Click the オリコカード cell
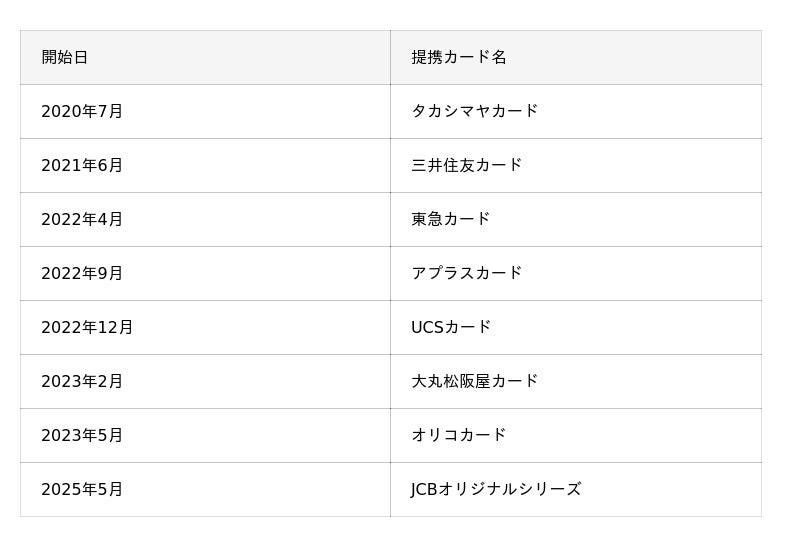The height and width of the screenshot is (547, 800). point(459,435)
